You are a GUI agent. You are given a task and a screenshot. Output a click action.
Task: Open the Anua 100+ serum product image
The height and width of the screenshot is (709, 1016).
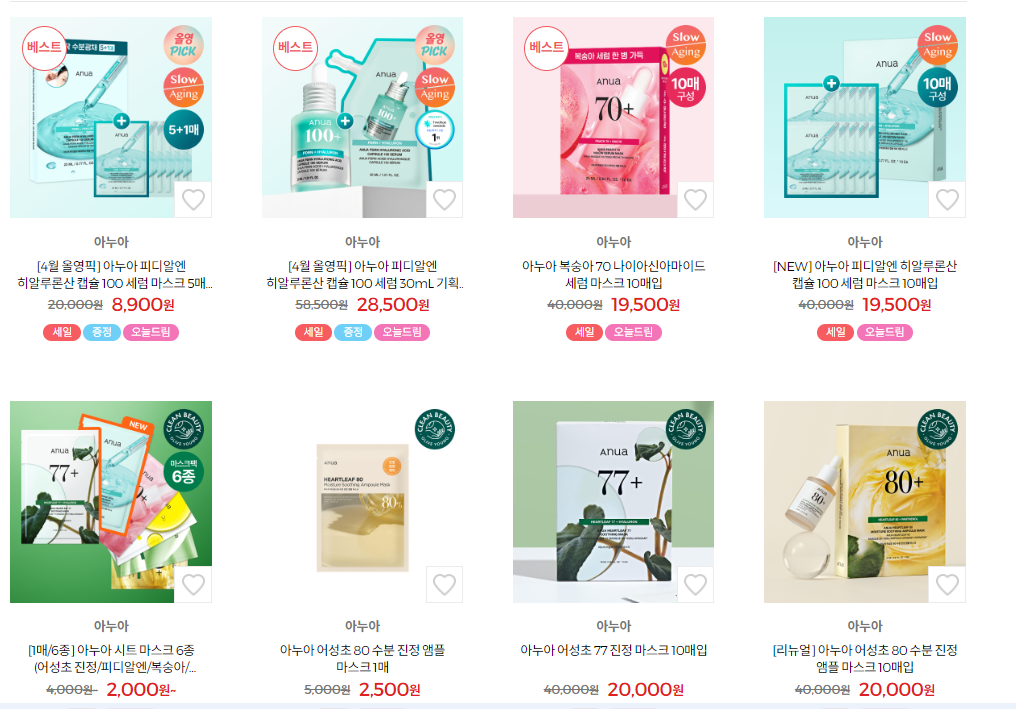[362, 117]
